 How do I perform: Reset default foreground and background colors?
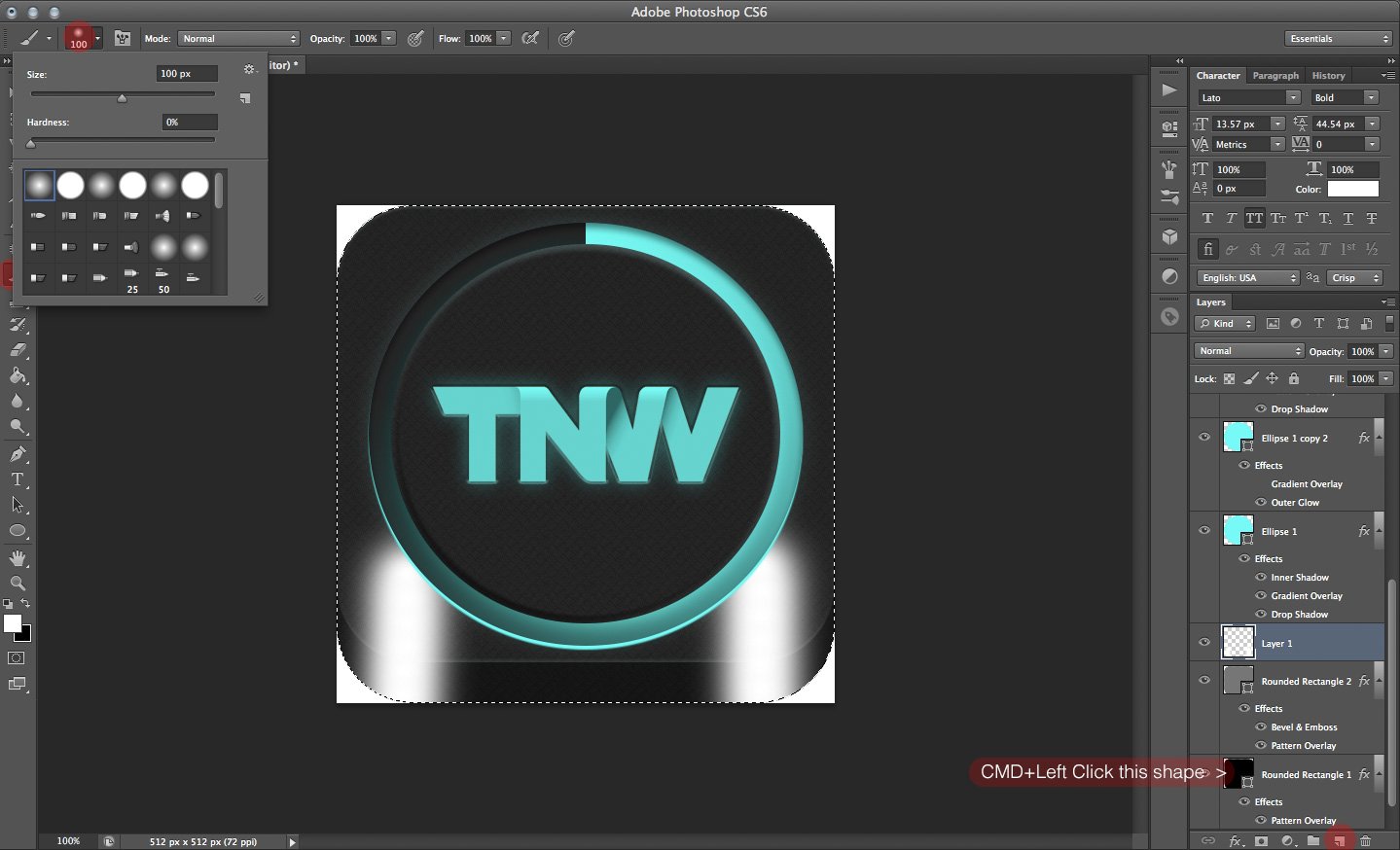8,604
